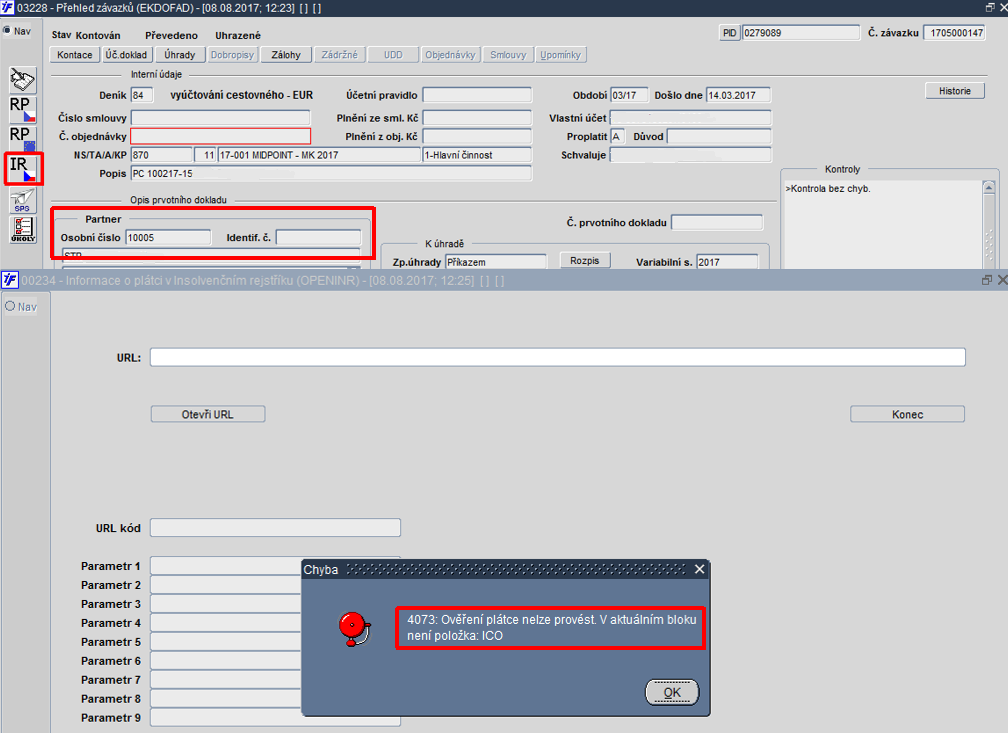Image resolution: width=1008 pixels, height=733 pixels.
Task: Click the Osobní číslo field 10005
Action: point(168,237)
